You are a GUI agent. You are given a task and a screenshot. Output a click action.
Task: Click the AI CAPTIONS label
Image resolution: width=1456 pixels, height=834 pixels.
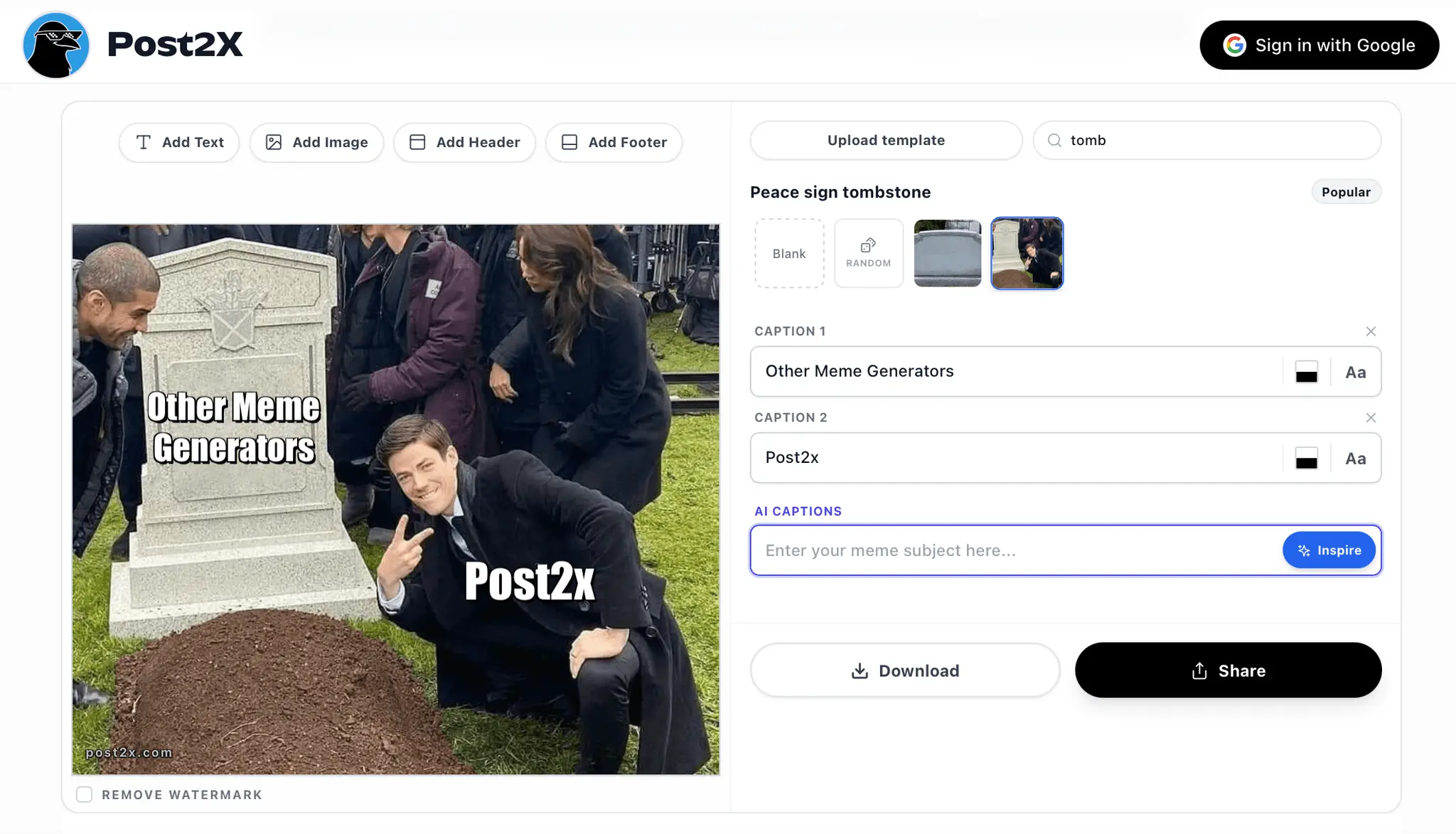798,511
